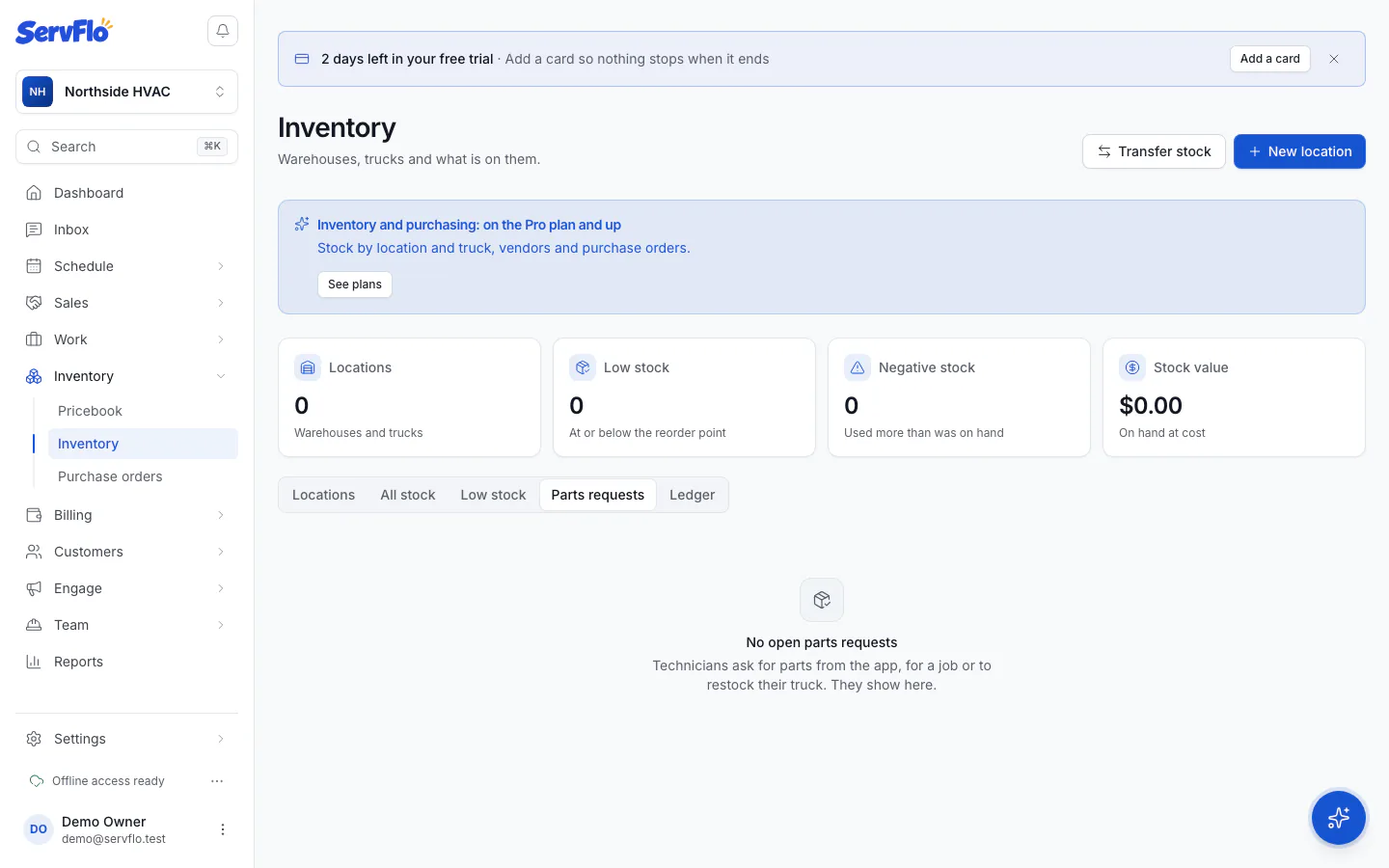Expand the Sales menu chevron
Viewport: 1389px width, 868px height.
(x=221, y=303)
